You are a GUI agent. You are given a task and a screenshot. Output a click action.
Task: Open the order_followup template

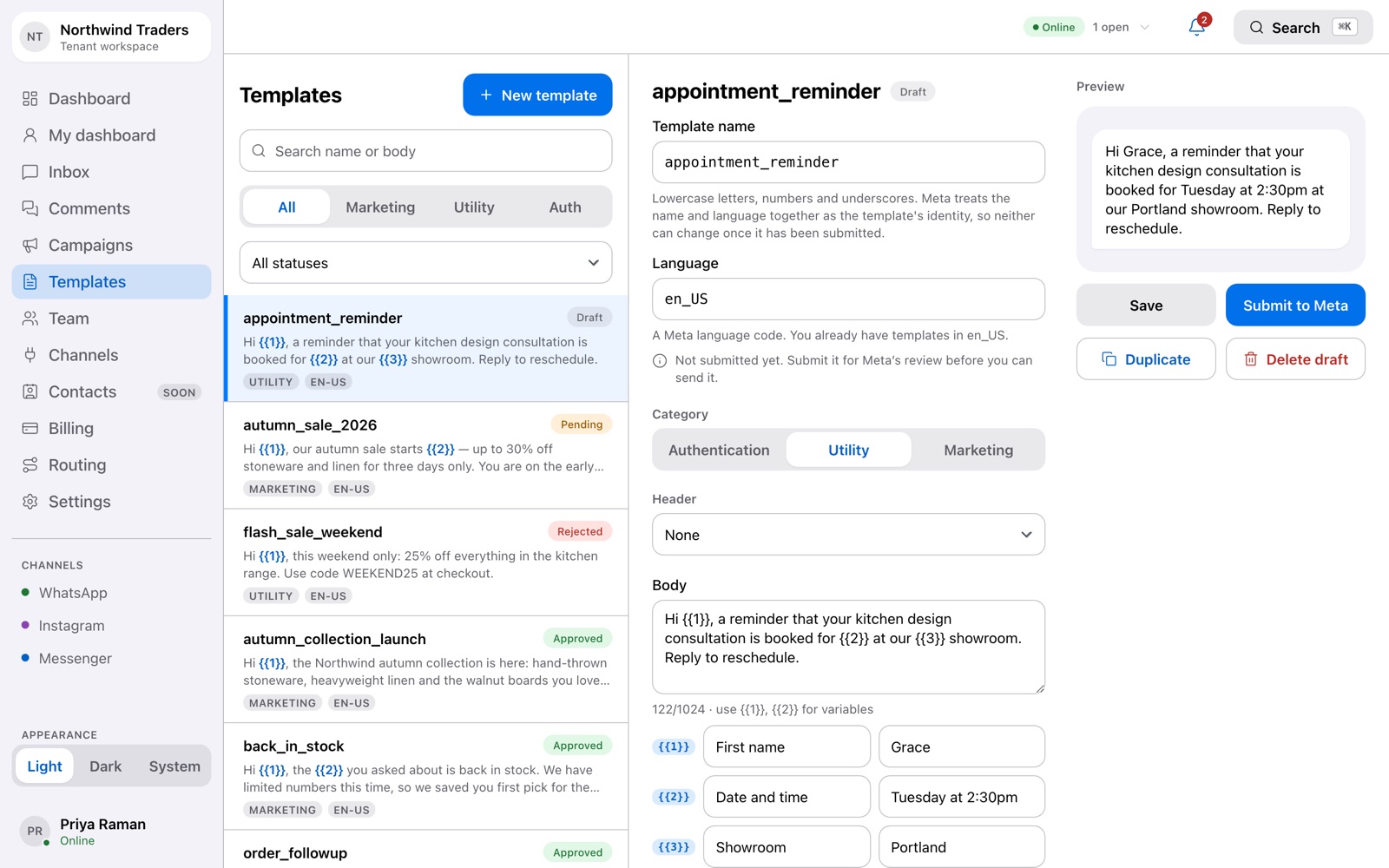(x=426, y=850)
